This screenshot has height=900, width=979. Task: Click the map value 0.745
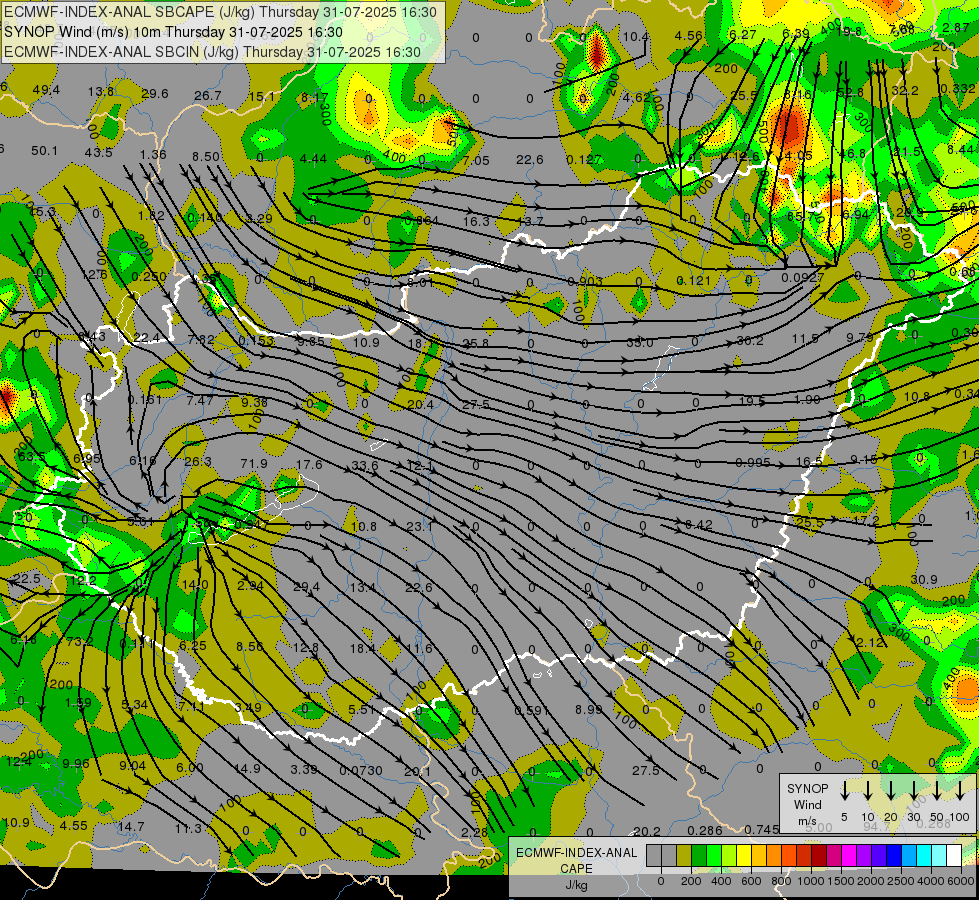[762, 829]
